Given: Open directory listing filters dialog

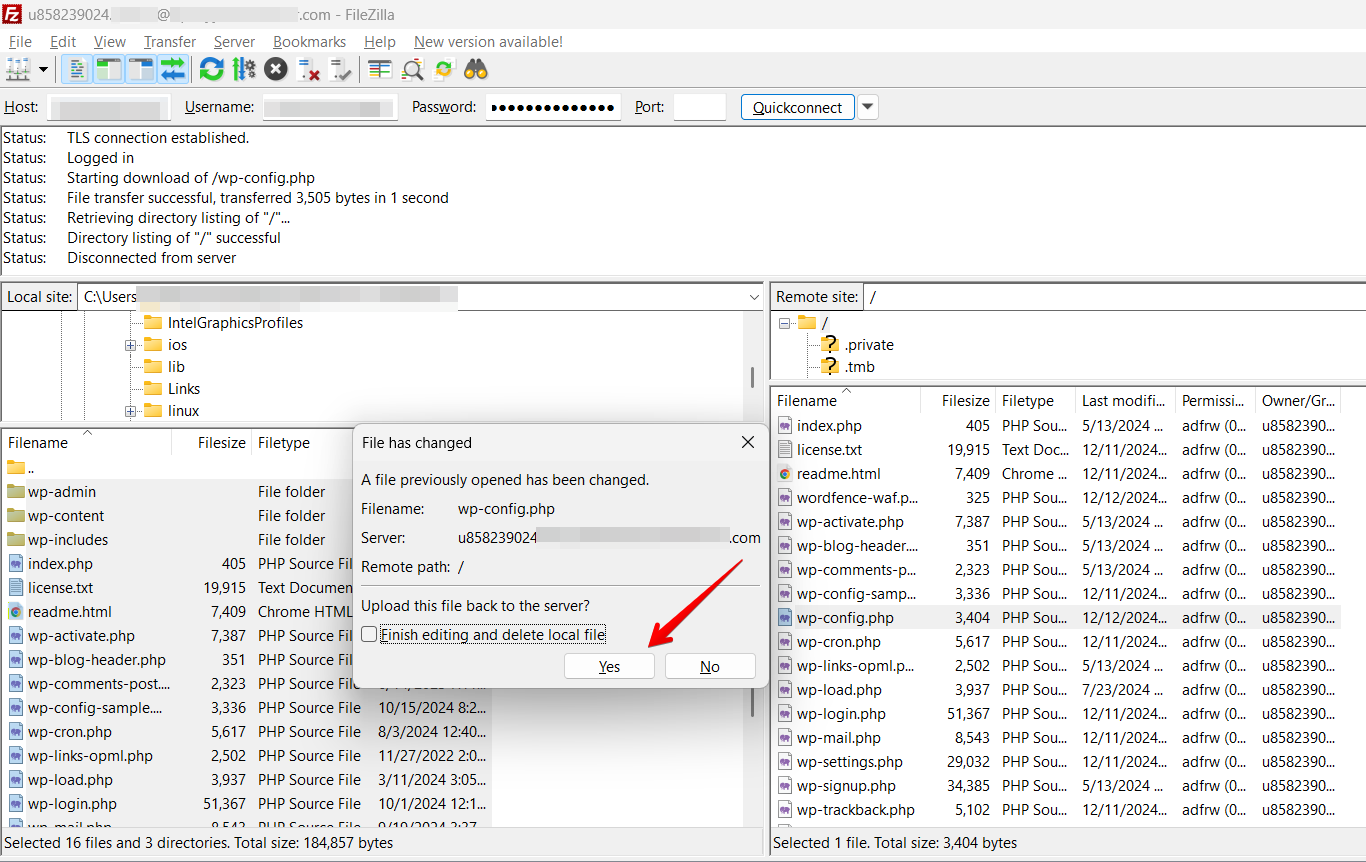Looking at the screenshot, I should click(379, 70).
